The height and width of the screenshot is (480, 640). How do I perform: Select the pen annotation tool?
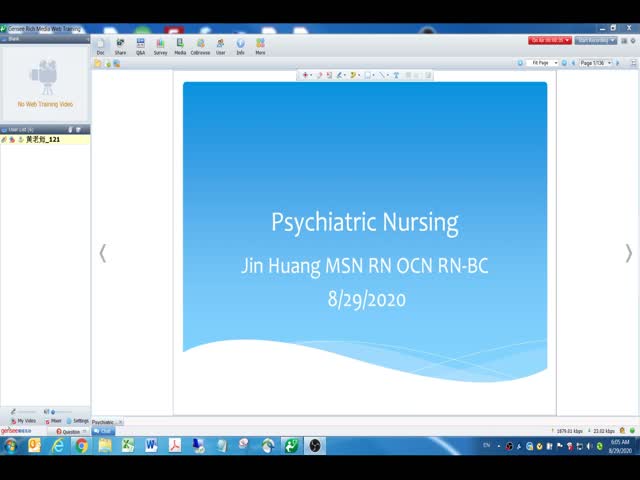[x=339, y=75]
